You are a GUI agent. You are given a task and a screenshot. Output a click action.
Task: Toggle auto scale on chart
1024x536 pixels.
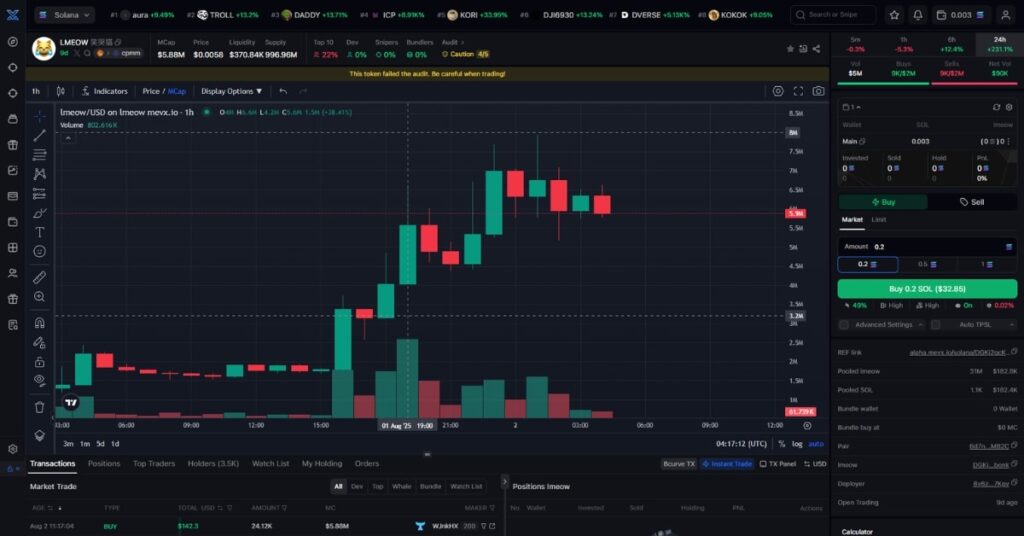pos(816,444)
